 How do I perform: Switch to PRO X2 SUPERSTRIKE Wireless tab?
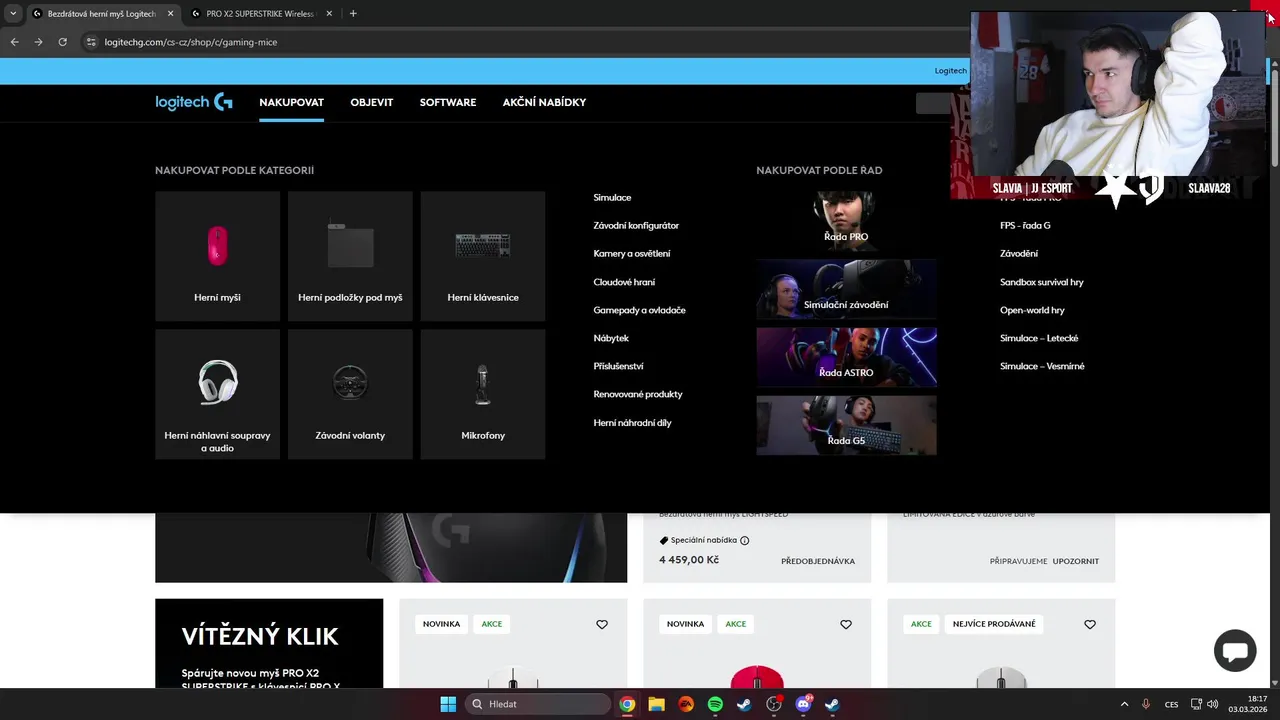tap(260, 14)
